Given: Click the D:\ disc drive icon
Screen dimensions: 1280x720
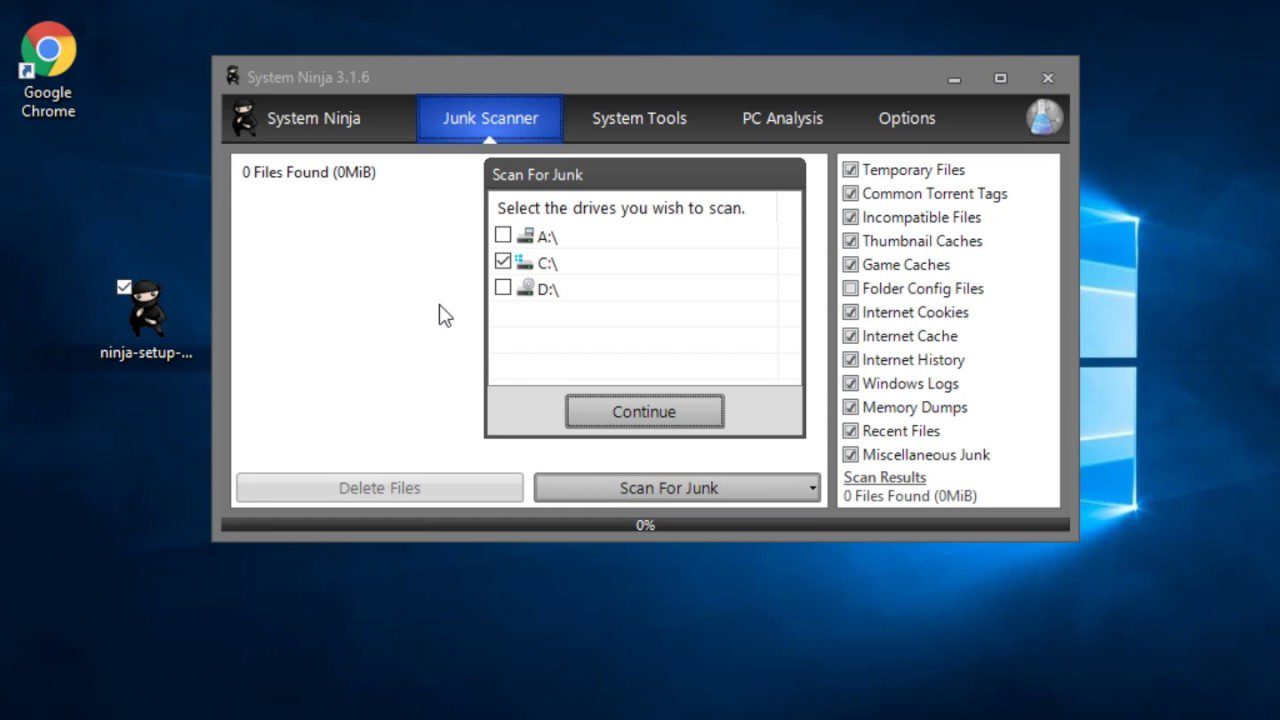Looking at the screenshot, I should click(x=525, y=288).
